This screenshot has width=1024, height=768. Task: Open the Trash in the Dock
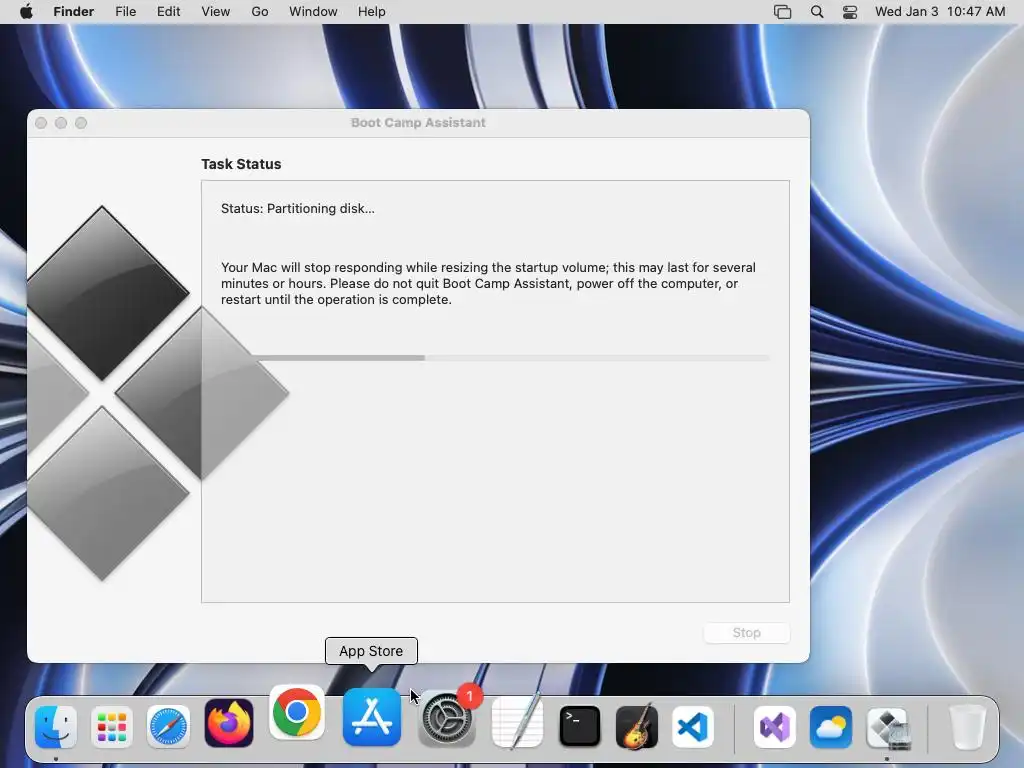click(967, 726)
